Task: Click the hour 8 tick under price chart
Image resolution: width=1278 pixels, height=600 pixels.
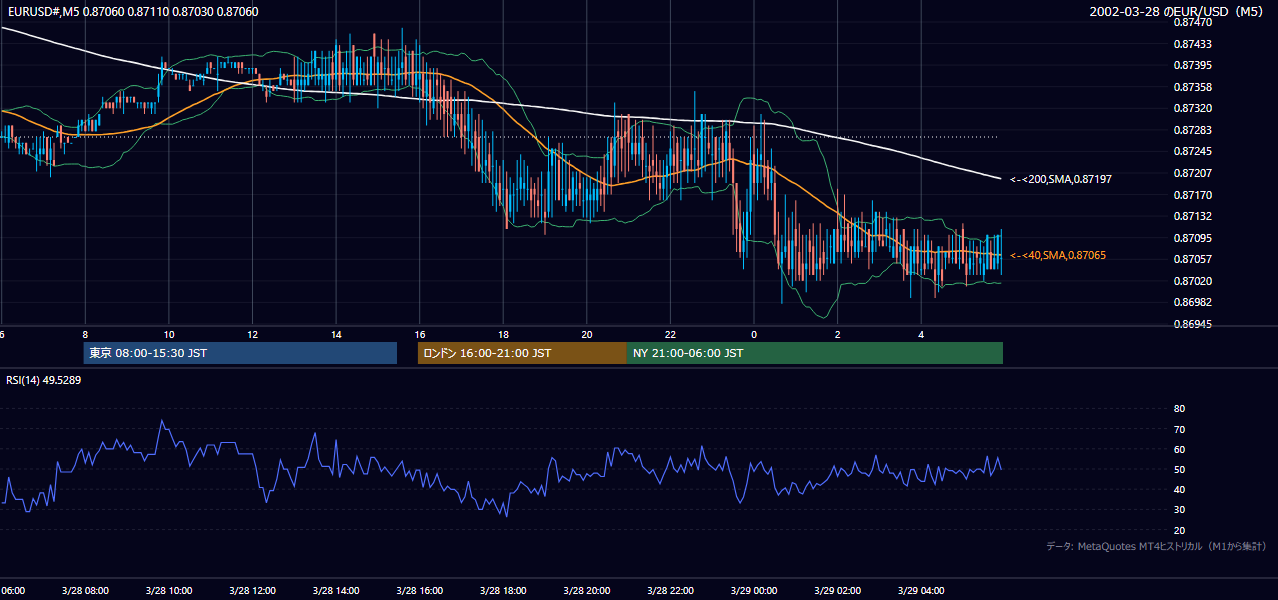Action: (85, 334)
